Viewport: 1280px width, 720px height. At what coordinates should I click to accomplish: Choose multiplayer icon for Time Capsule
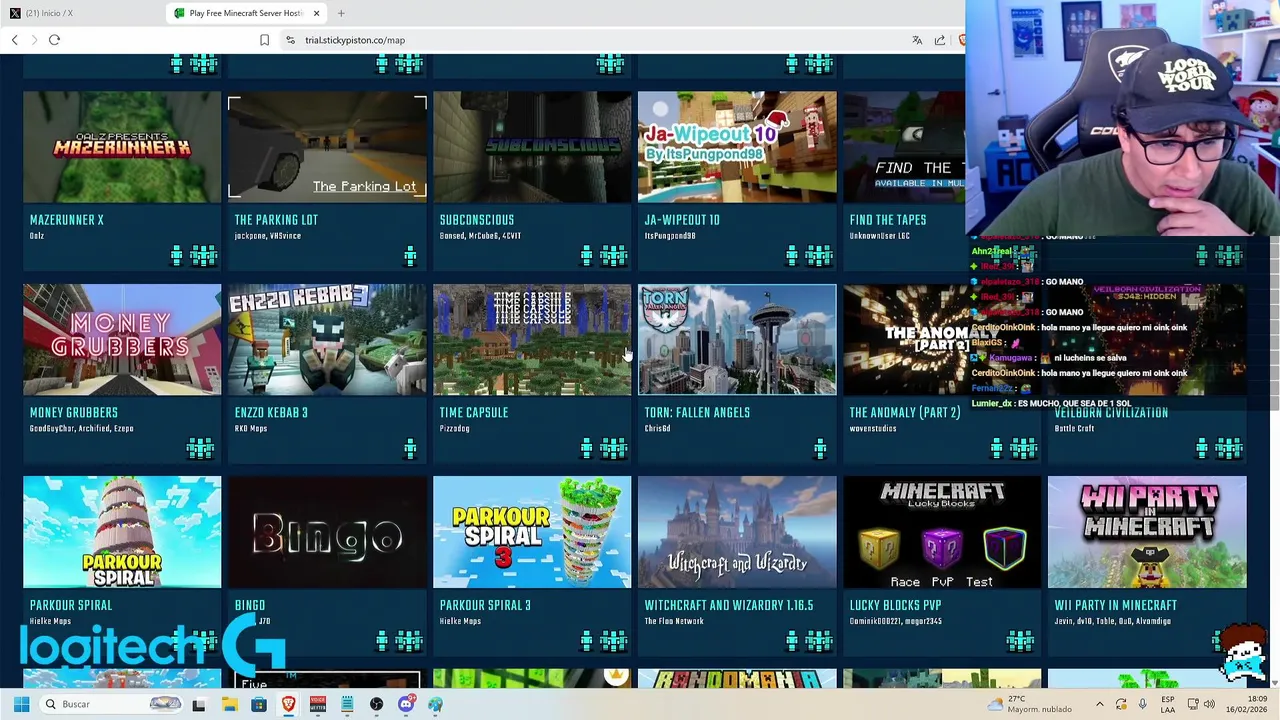coord(614,449)
